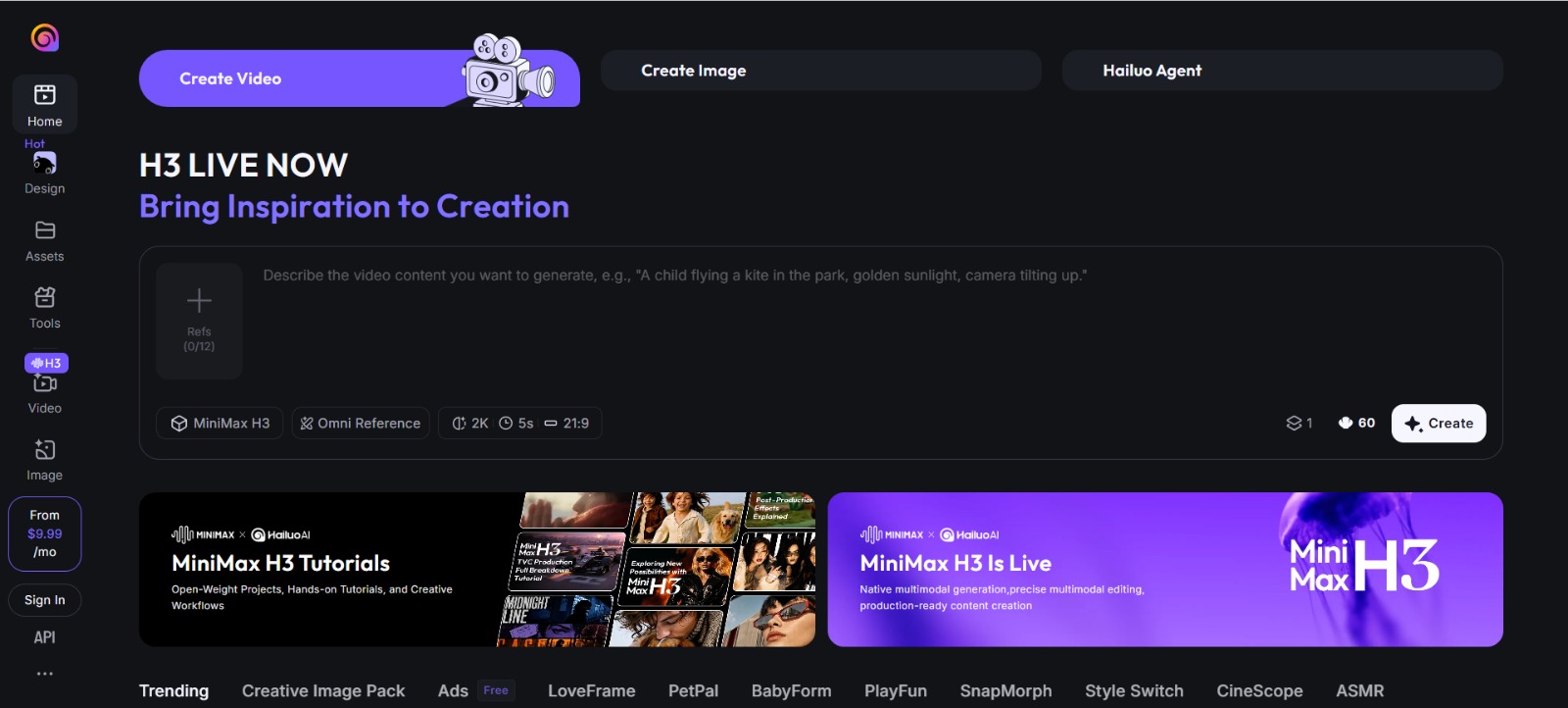Click the Create generate button
This screenshot has height=708, width=1568.
(x=1439, y=423)
